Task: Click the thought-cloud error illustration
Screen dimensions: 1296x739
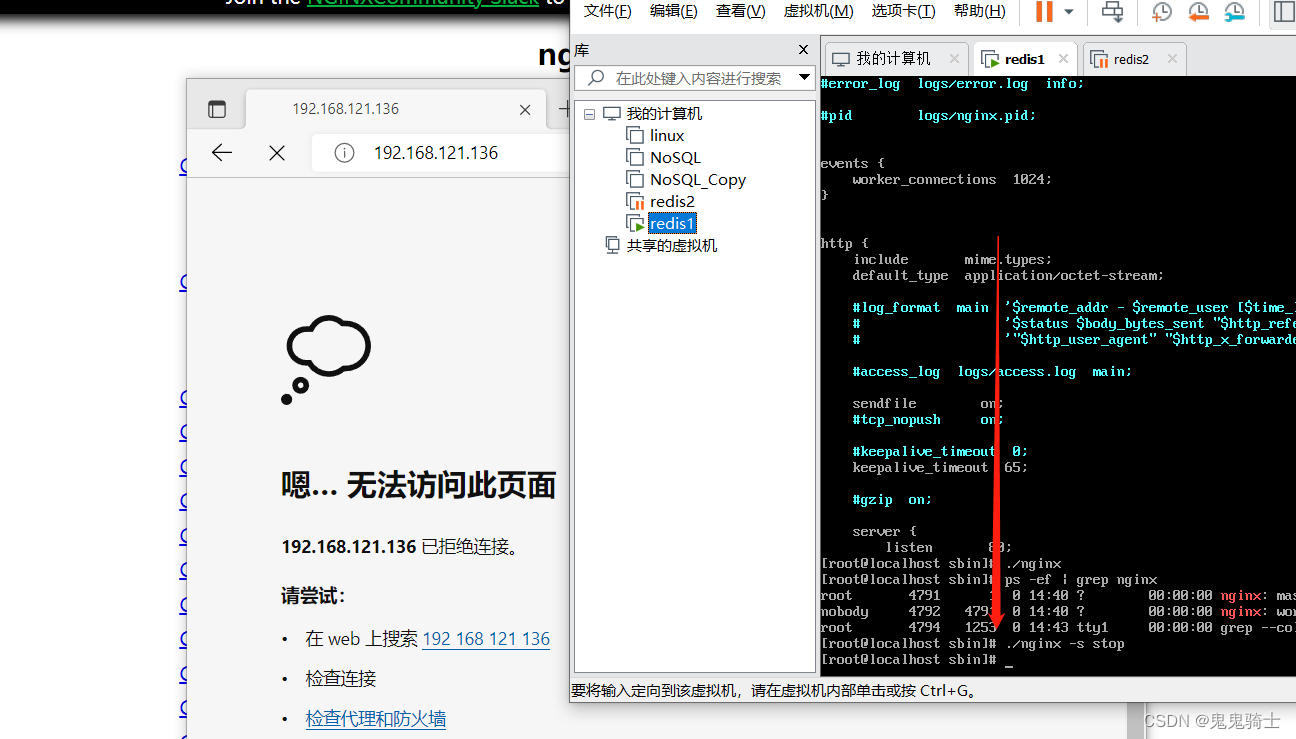Action: click(x=326, y=359)
